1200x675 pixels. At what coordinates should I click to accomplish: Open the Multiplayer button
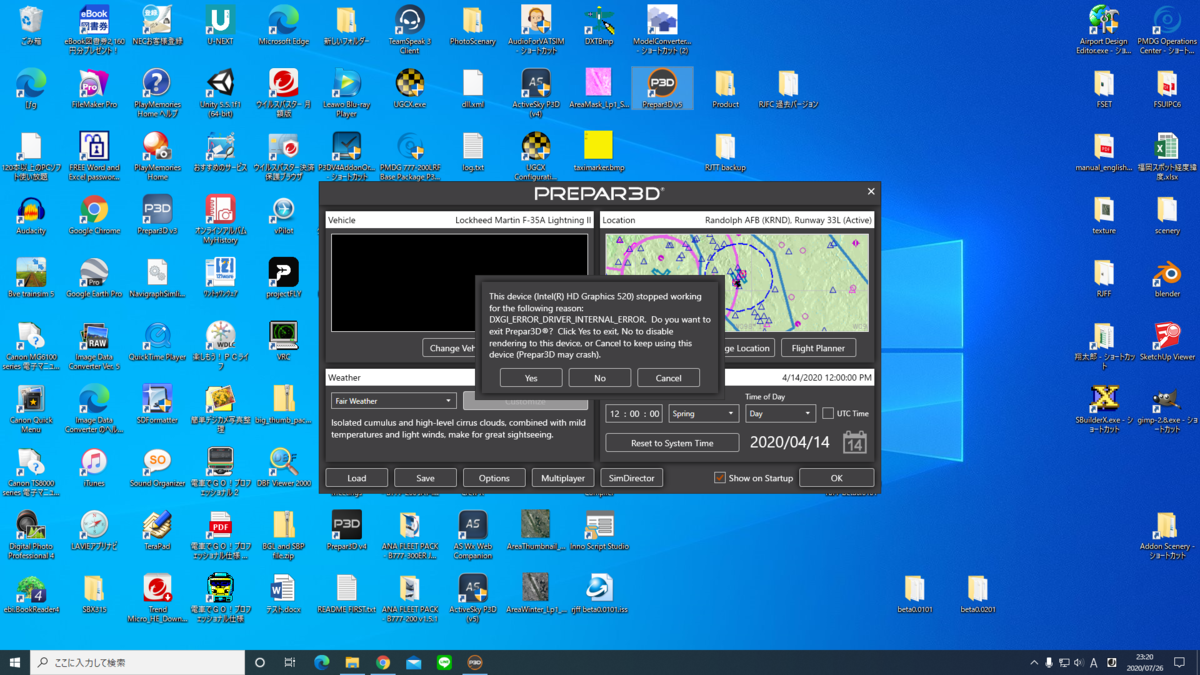click(563, 478)
